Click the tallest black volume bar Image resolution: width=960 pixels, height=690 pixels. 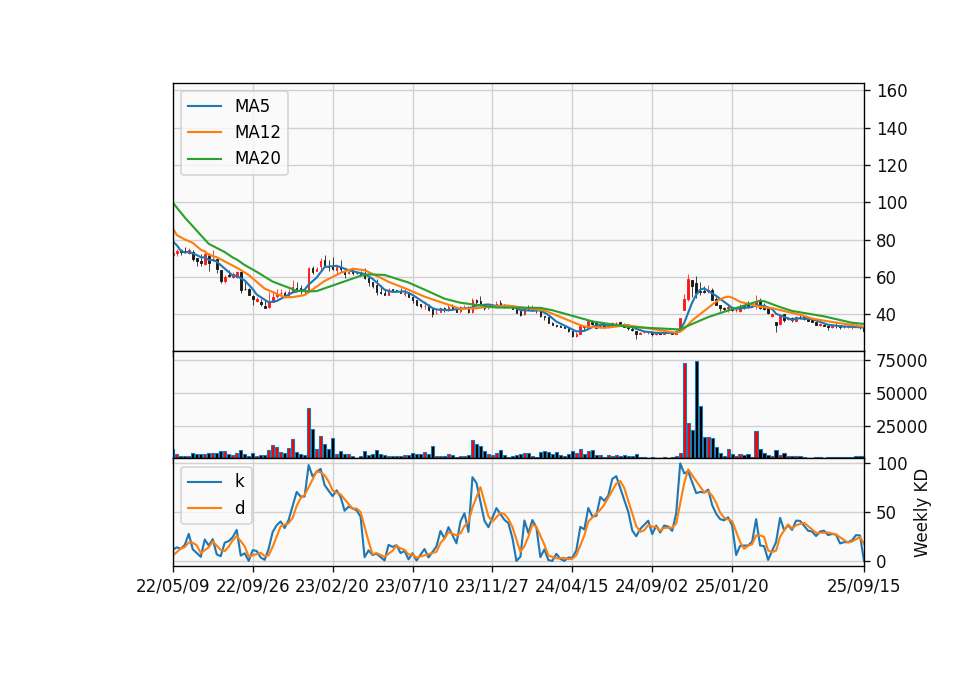pos(696,410)
